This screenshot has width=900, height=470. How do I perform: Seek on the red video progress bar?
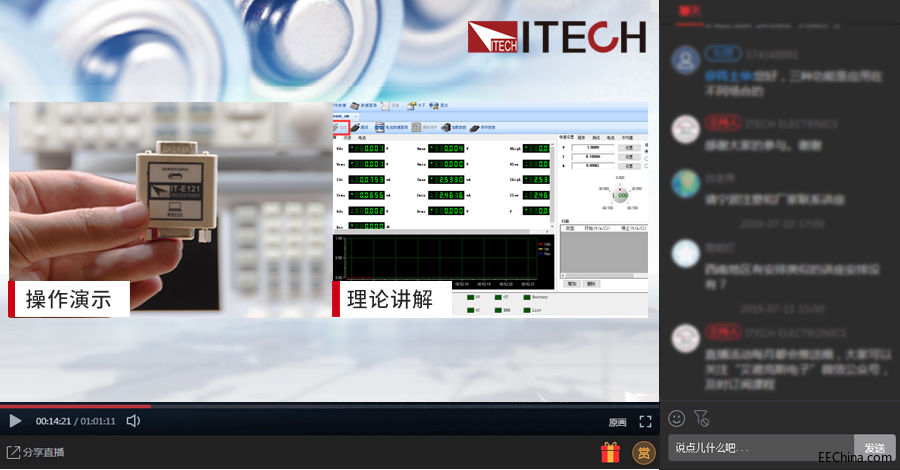75,406
